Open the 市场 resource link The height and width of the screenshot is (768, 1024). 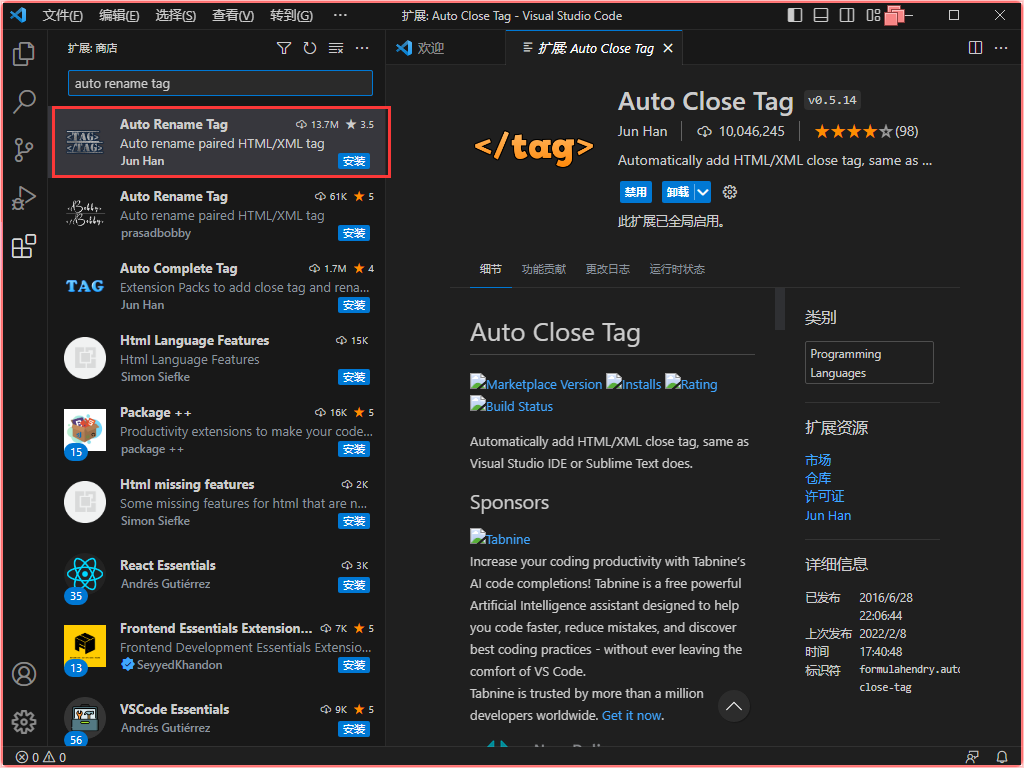(x=818, y=460)
